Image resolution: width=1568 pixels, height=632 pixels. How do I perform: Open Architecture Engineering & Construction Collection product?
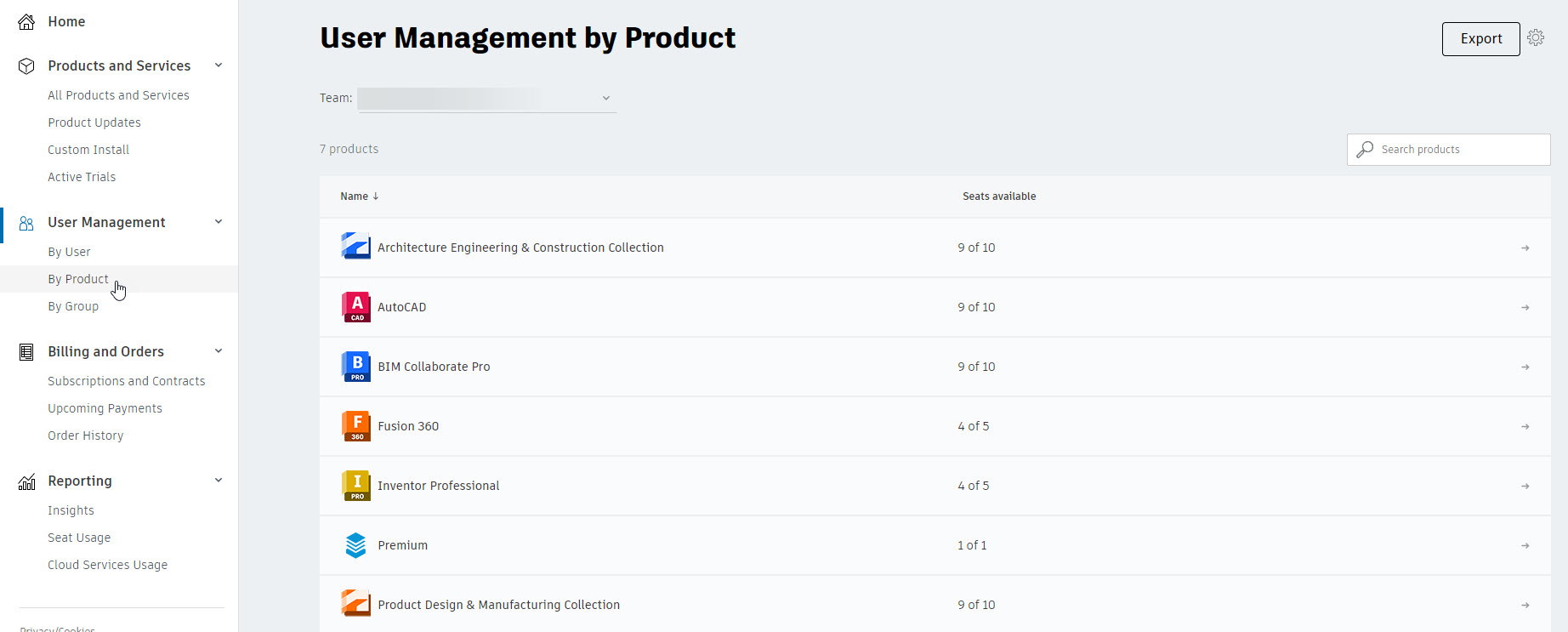(520, 248)
